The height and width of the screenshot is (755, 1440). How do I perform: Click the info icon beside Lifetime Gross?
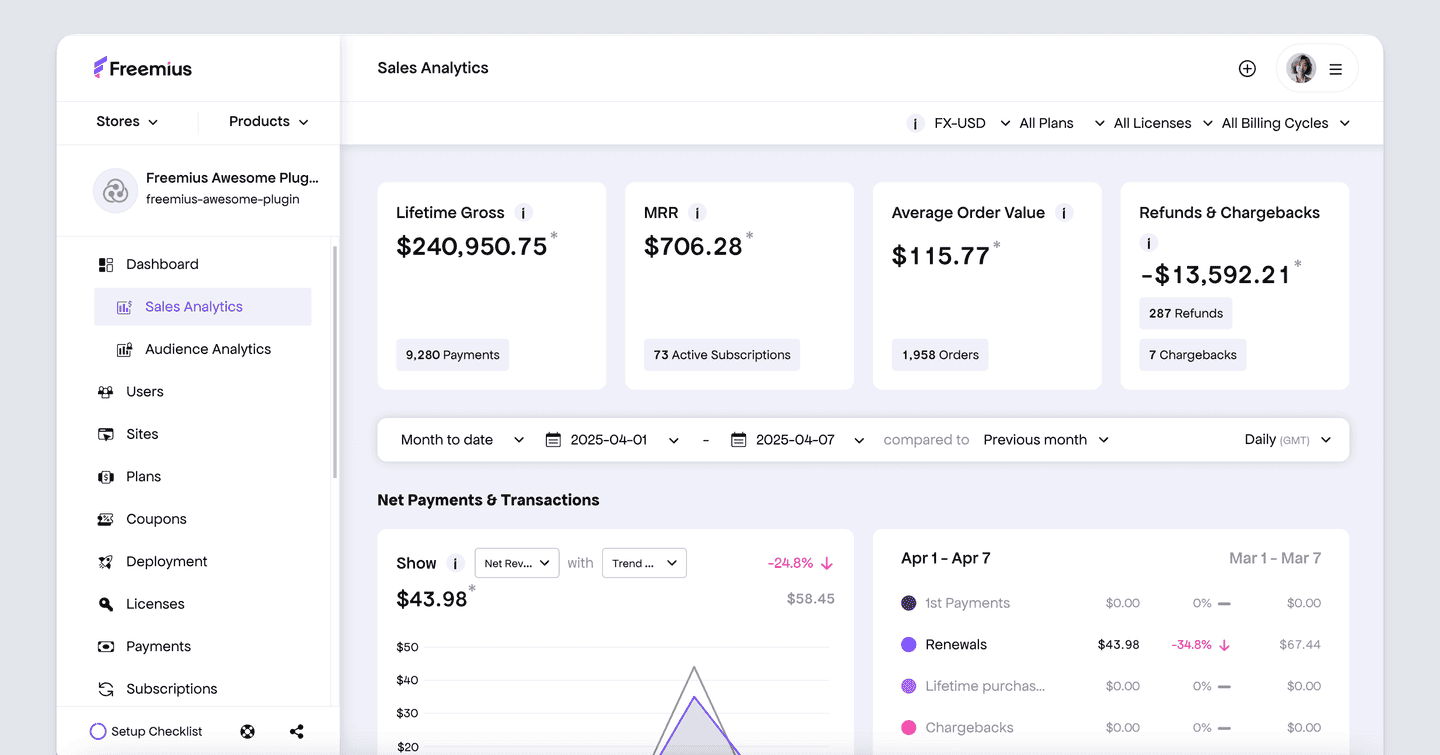coord(523,213)
